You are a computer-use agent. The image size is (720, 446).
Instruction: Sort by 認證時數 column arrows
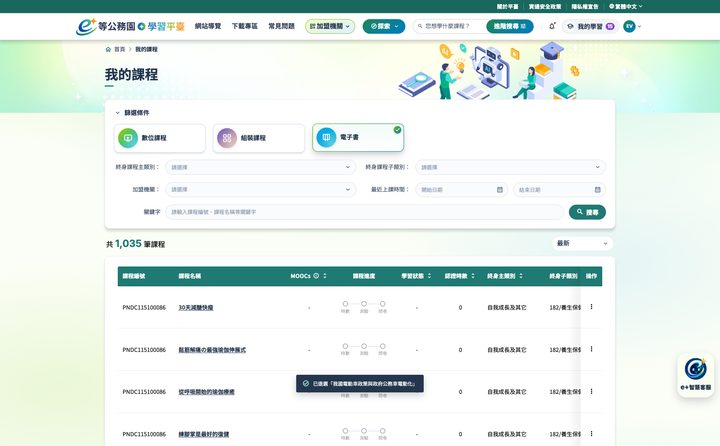[472, 276]
